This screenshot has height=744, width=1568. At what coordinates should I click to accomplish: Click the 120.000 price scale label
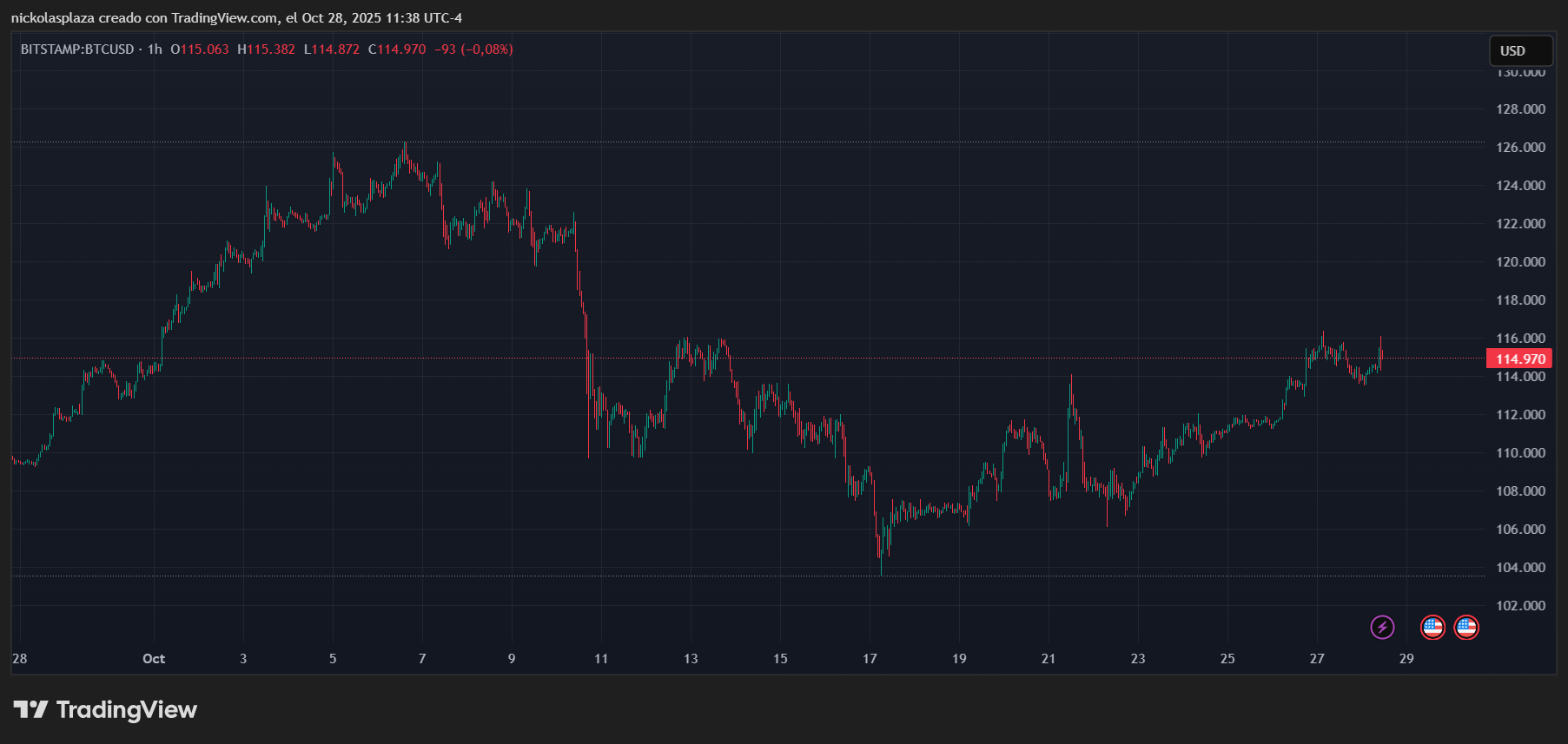click(1520, 262)
